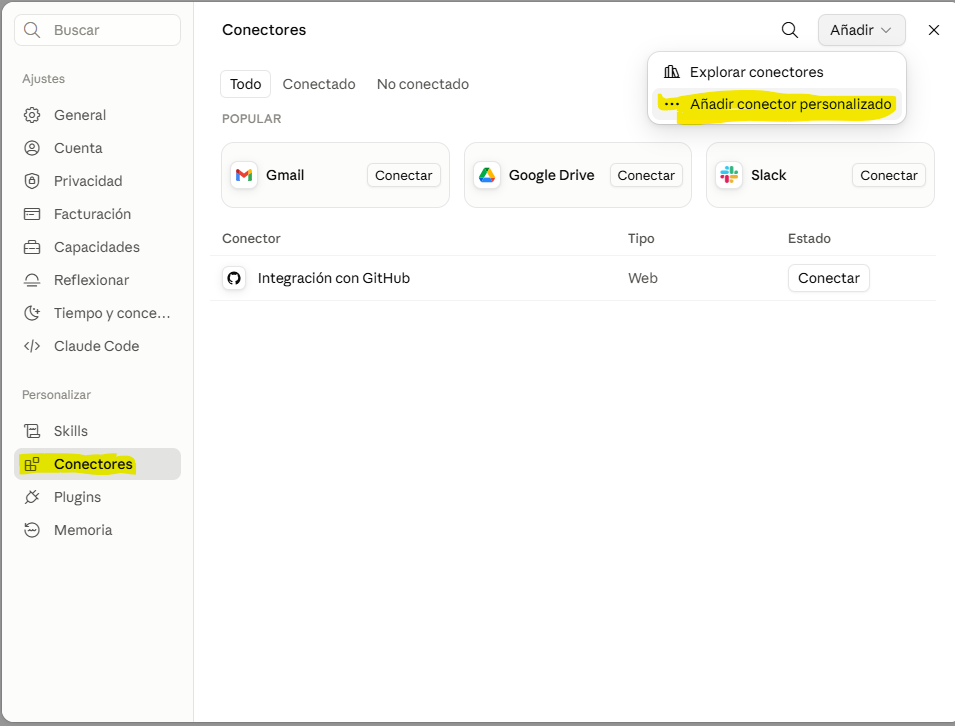Click the Conectores page title
The image size is (955, 726).
[x=264, y=30]
